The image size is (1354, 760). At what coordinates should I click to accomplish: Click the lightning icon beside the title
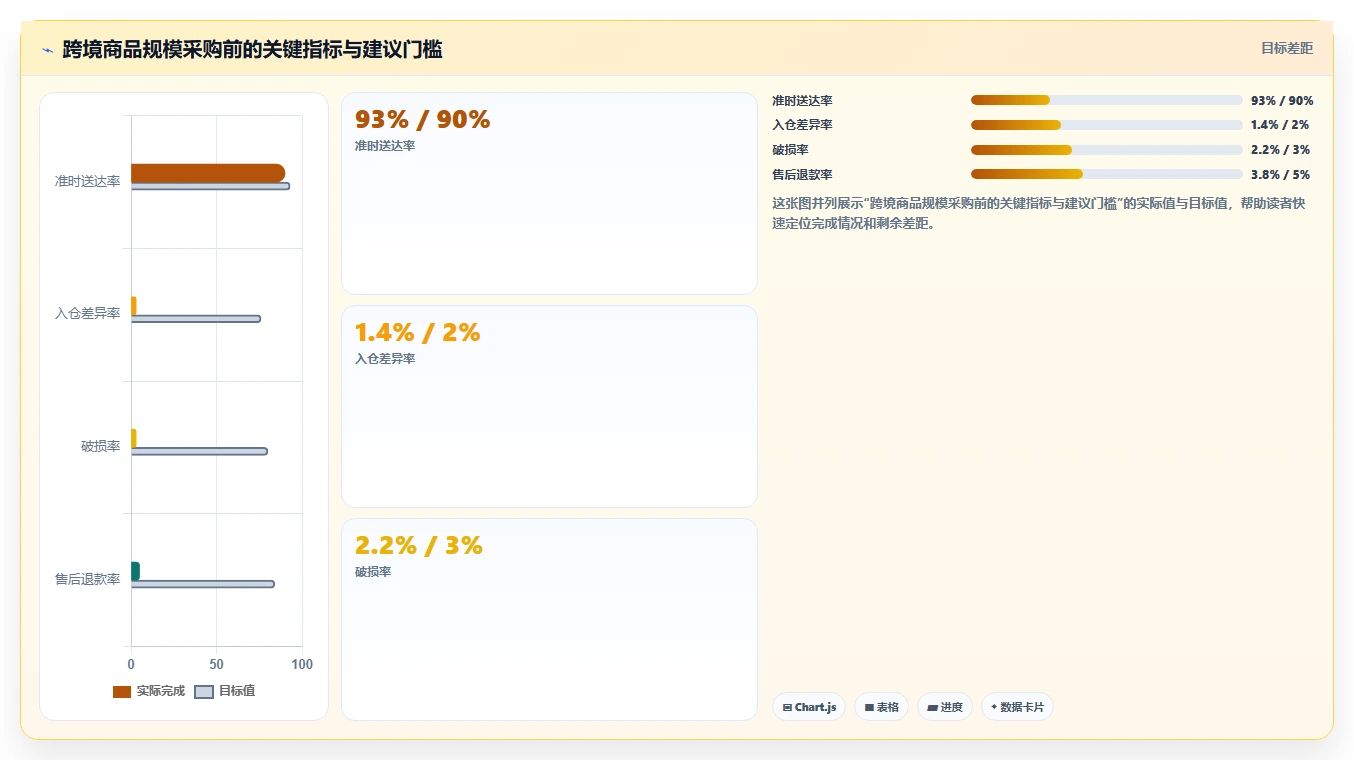pyautogui.click(x=47, y=49)
